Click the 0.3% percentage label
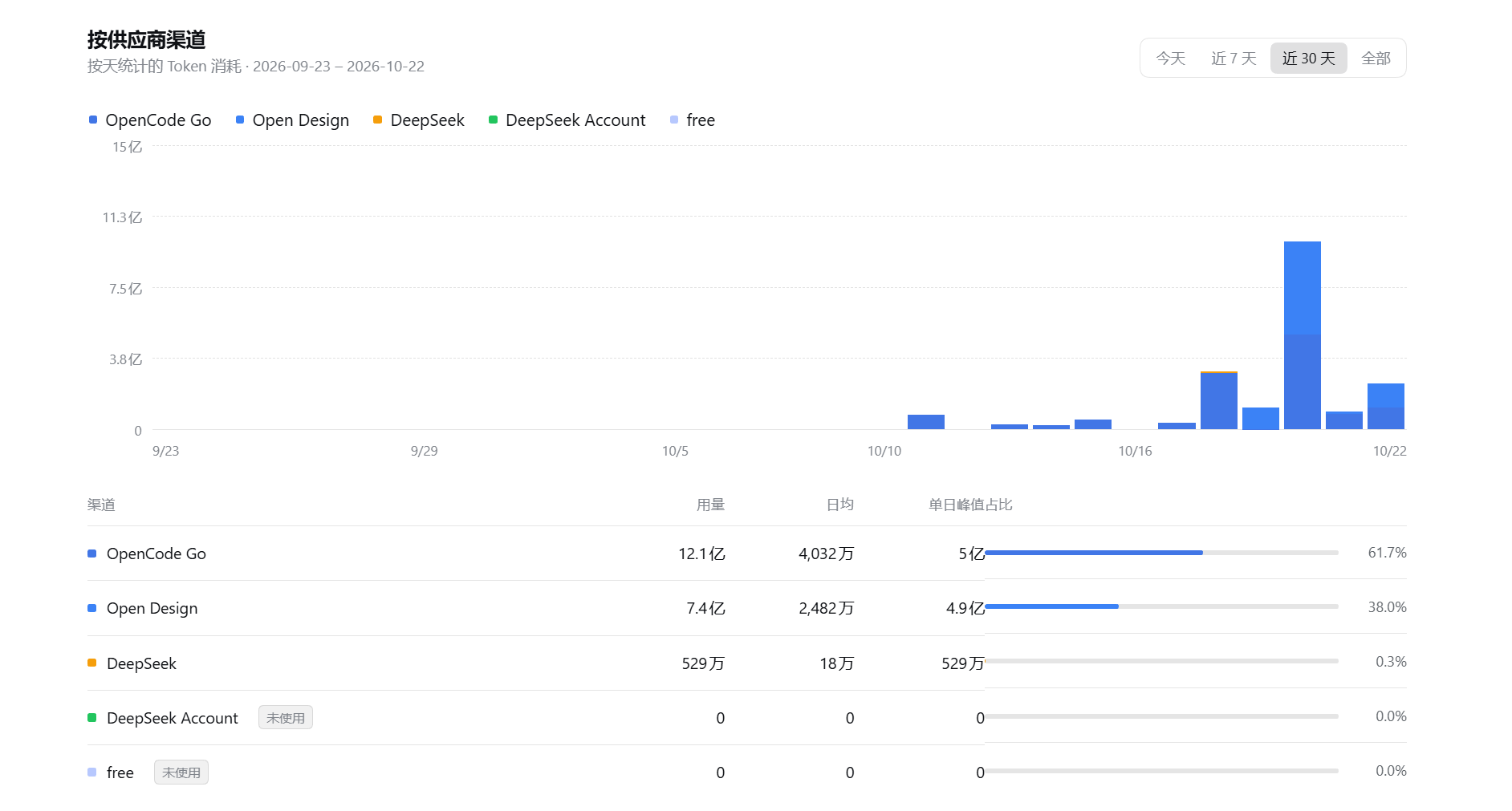The width and height of the screenshot is (1512, 811). point(1391,662)
